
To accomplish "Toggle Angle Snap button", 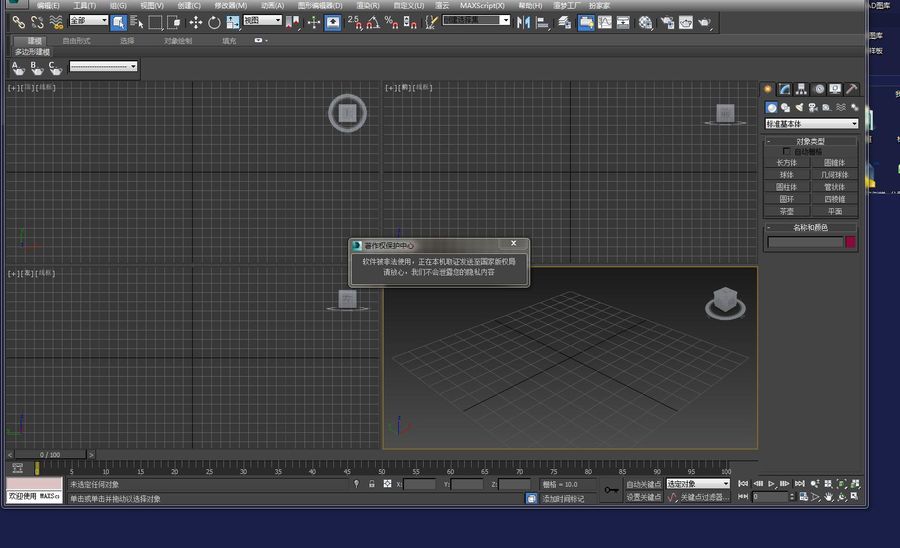I will [373, 22].
